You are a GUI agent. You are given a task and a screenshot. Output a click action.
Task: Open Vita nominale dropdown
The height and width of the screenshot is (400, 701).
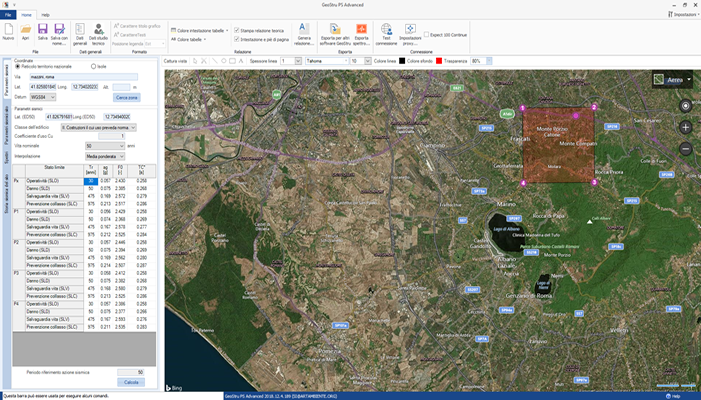click(105, 146)
